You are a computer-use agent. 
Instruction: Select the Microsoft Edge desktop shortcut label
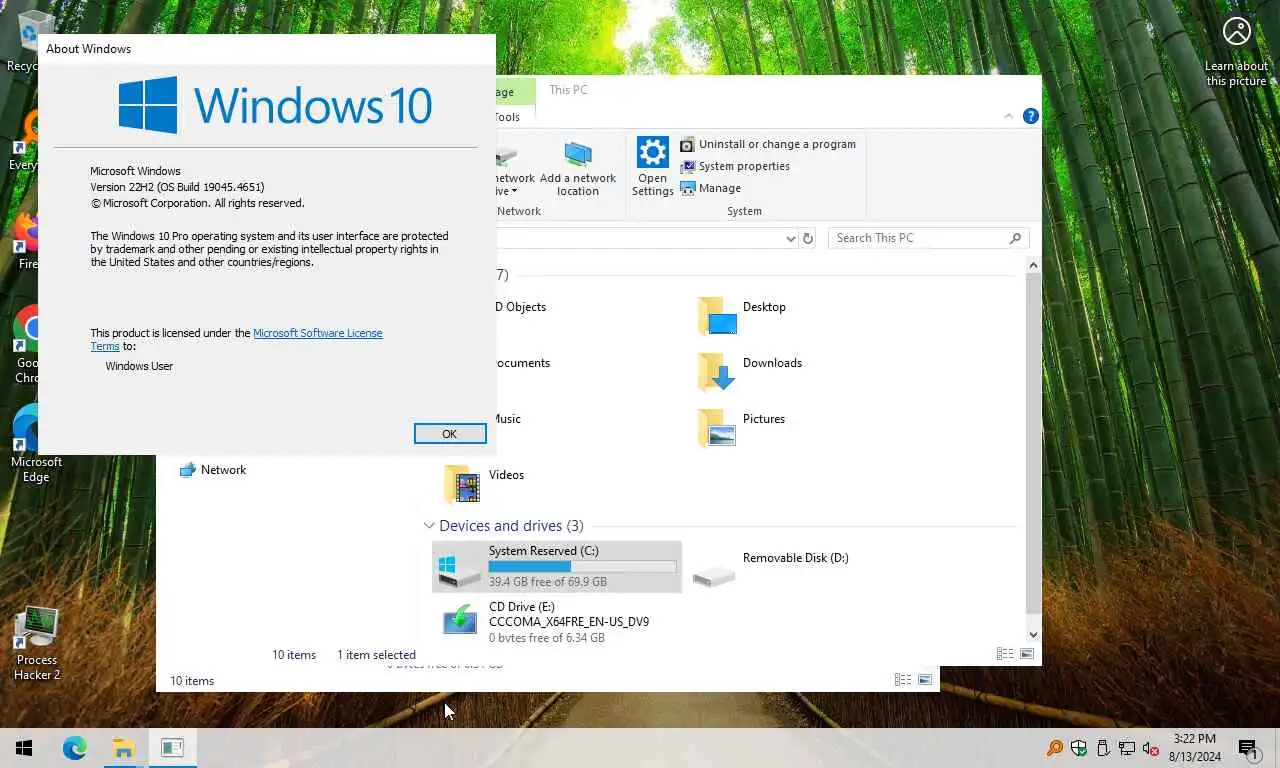pyautogui.click(x=36, y=469)
